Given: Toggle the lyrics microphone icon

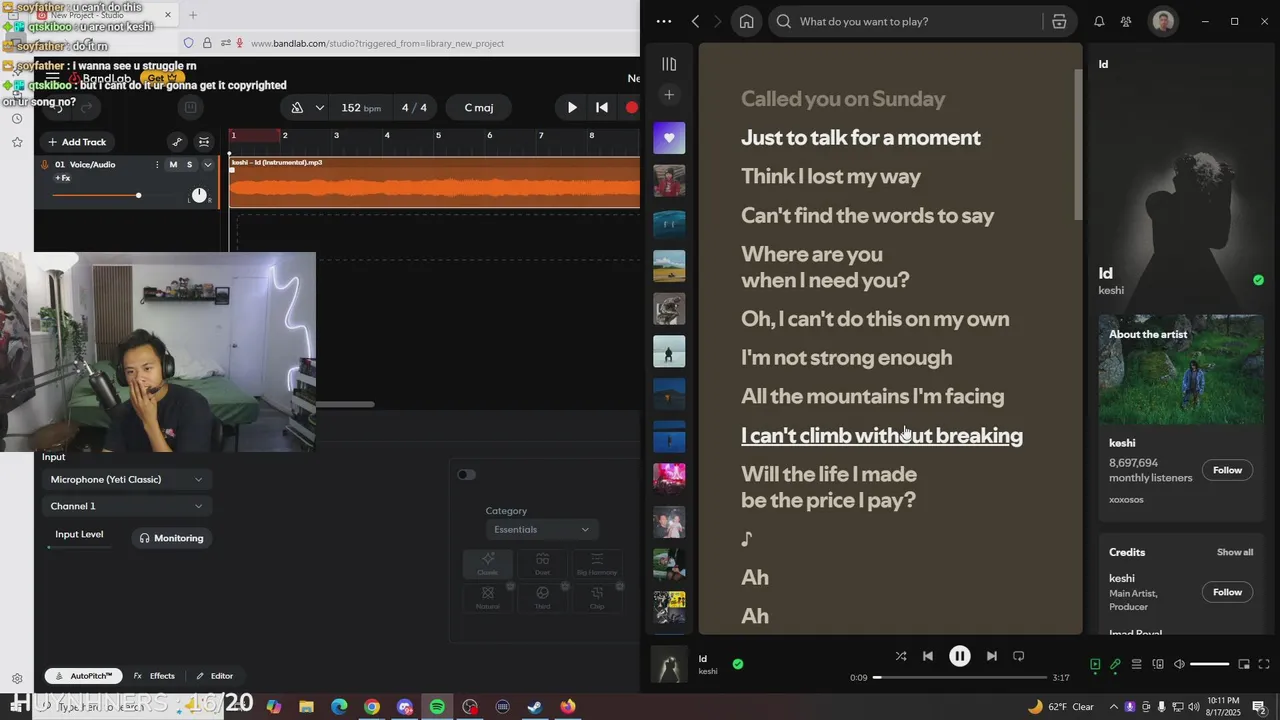Looking at the screenshot, I should (1115, 664).
